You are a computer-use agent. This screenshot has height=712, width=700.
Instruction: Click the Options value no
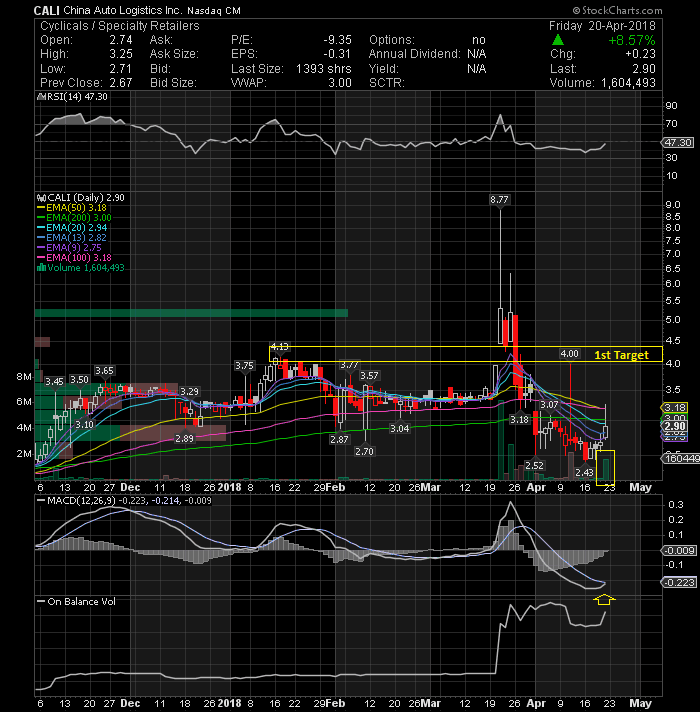(x=478, y=40)
